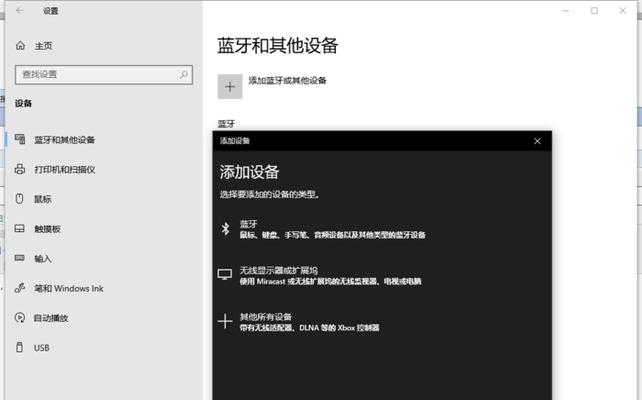
Task: Select 蓝牙和其他设备 in sidebar
Action: [64, 140]
